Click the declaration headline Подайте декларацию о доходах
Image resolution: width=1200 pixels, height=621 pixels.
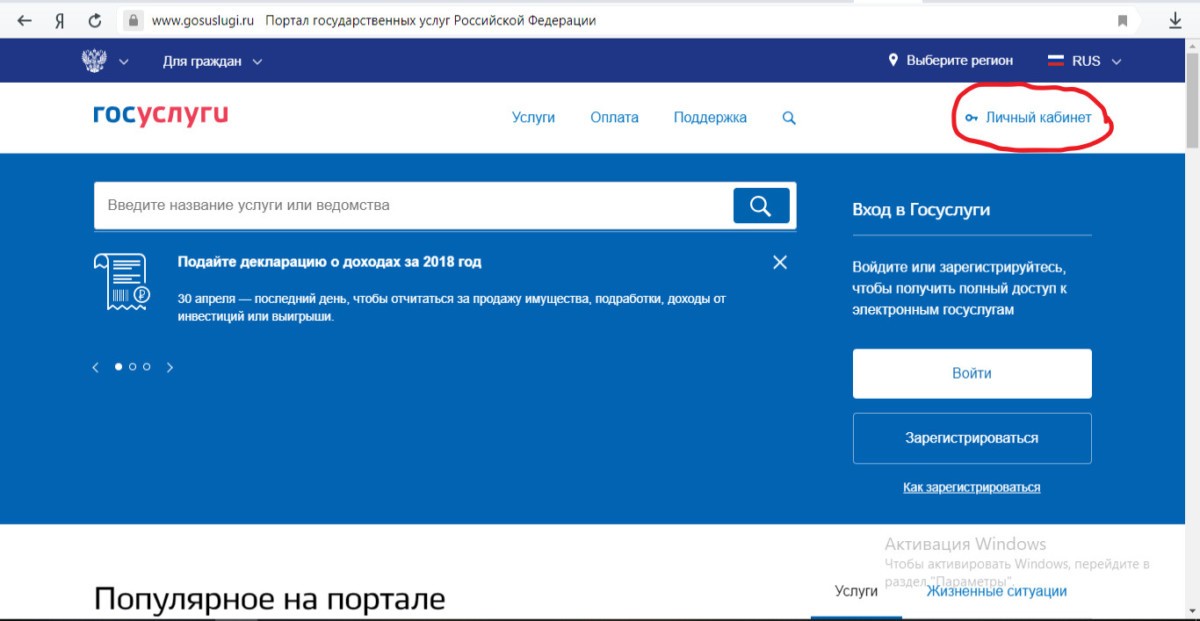tap(329, 262)
